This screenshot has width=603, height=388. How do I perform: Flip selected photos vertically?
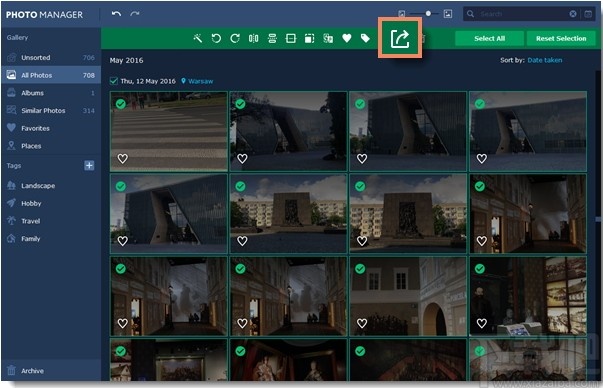(272, 38)
